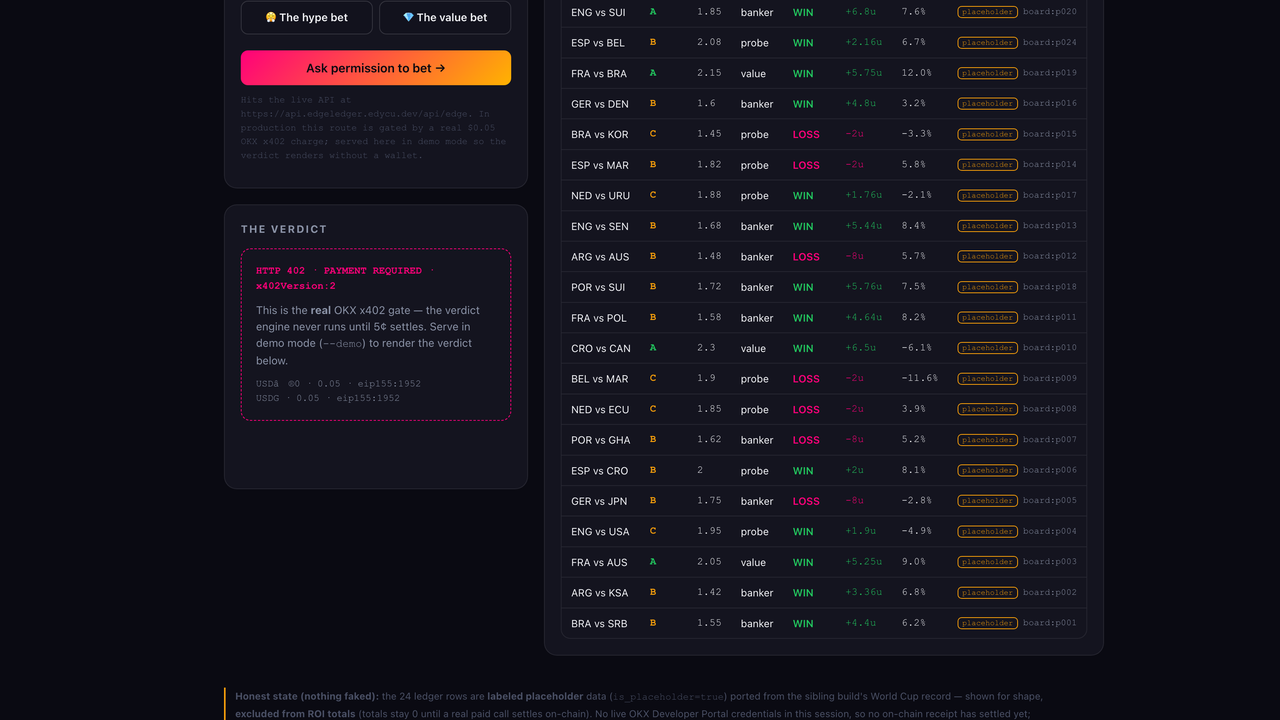
Task: Click placeholder badge in ENG vs SUI row
Action: click(987, 12)
